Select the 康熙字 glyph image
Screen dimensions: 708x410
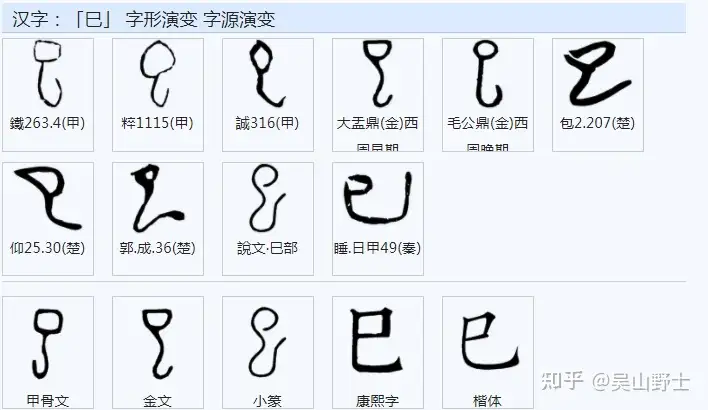[376, 340]
